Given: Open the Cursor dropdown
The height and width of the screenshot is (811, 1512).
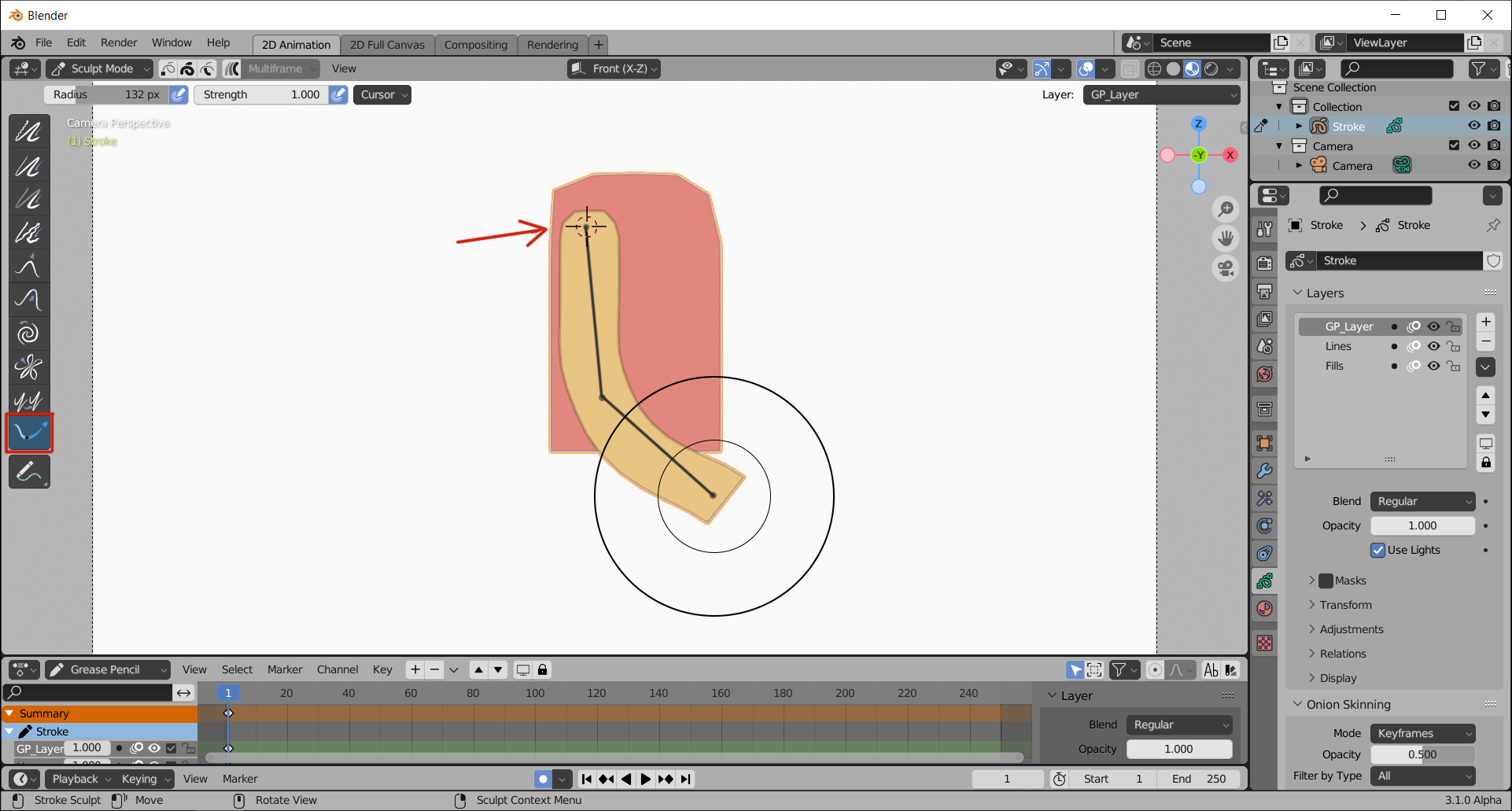Looking at the screenshot, I should point(382,94).
